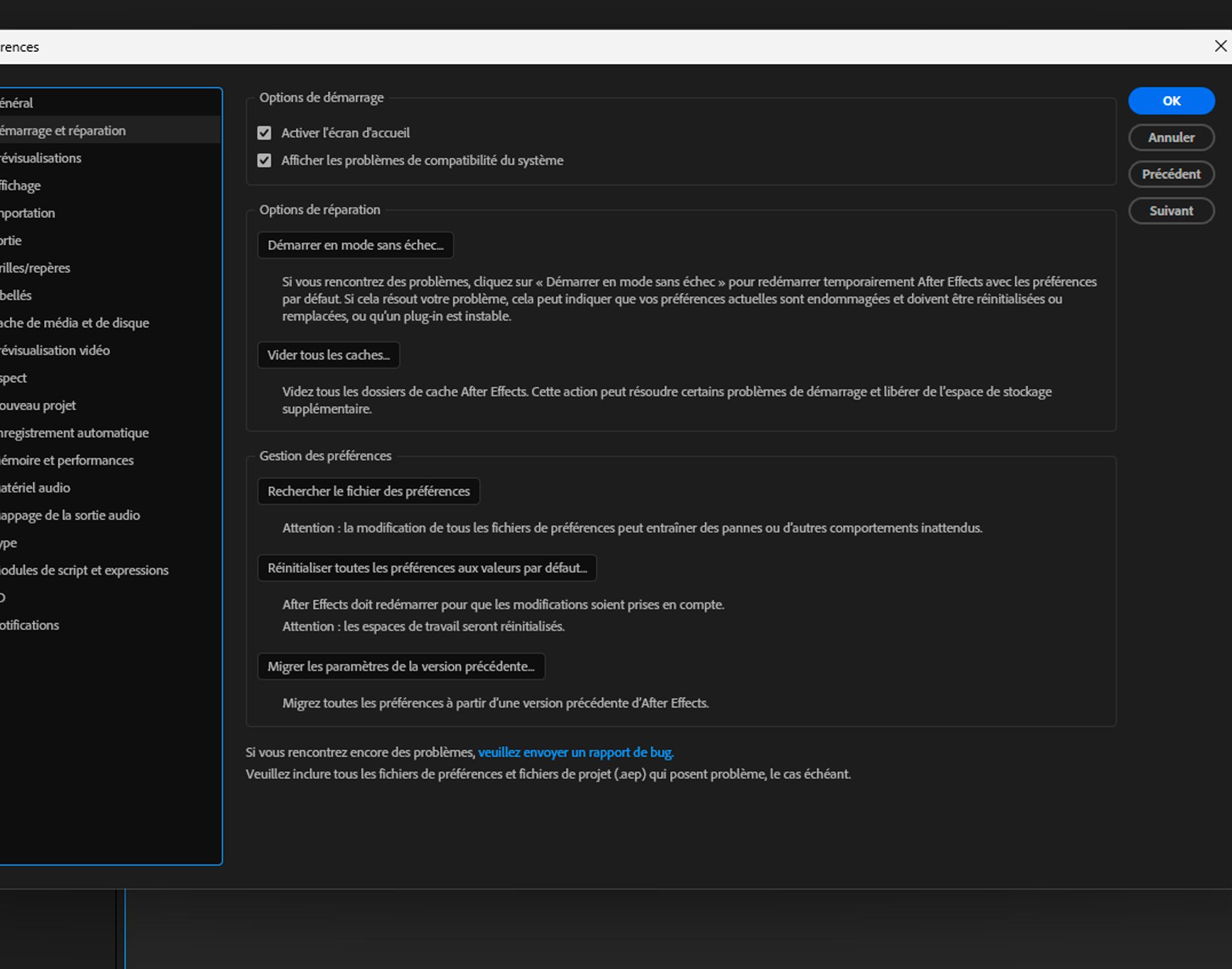1232x969 pixels.
Task: Open "Cache de média et de disque" category
Action: (110, 323)
